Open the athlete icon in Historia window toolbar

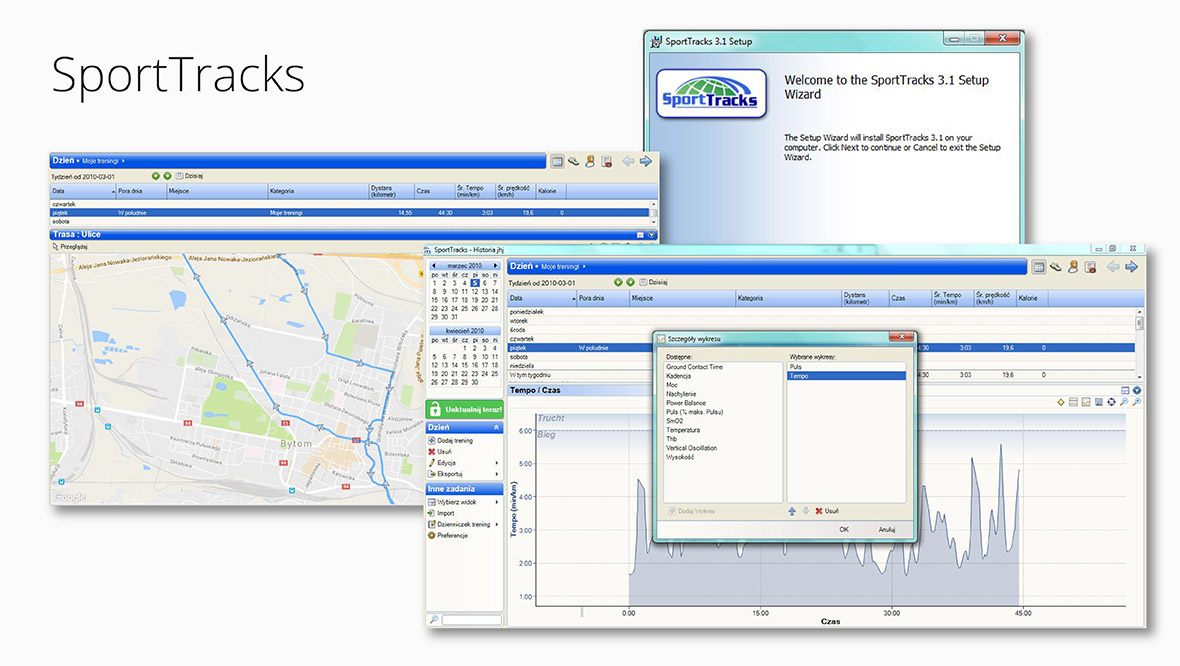[x=1073, y=267]
